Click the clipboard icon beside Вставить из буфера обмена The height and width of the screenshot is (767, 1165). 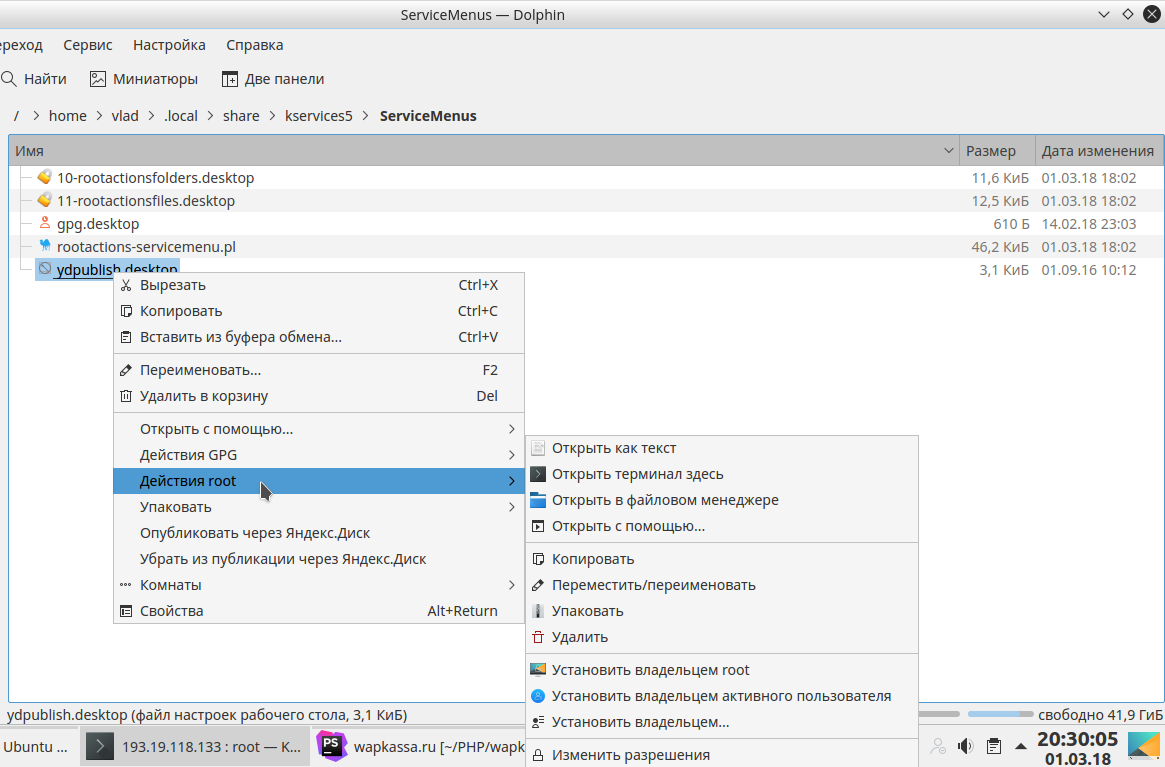click(x=126, y=337)
